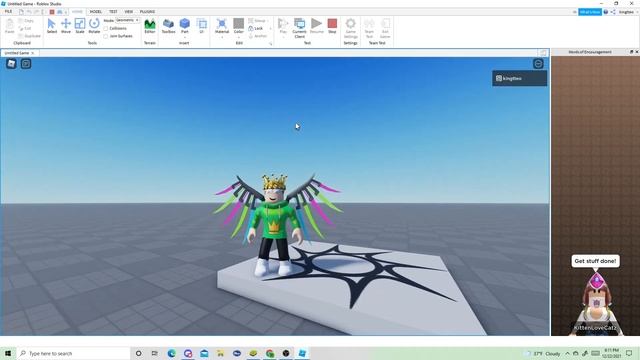Click the Team Test icon
This screenshot has width=640, height=360.
coord(369,23)
